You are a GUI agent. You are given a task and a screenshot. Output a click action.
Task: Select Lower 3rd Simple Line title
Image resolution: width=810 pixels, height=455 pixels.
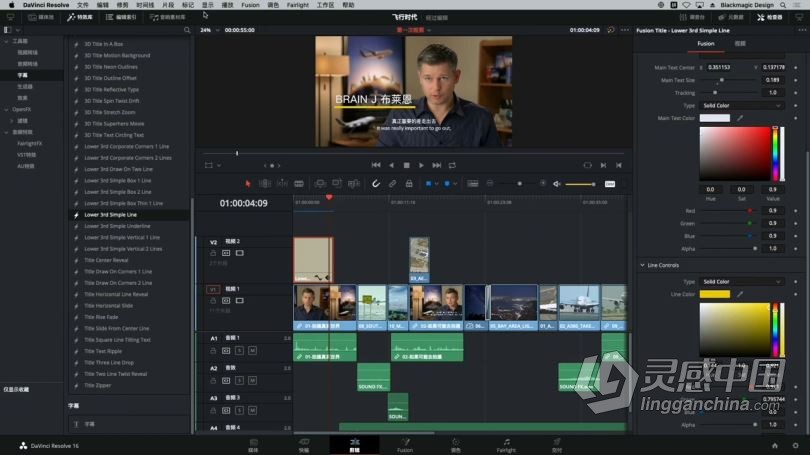(111, 215)
